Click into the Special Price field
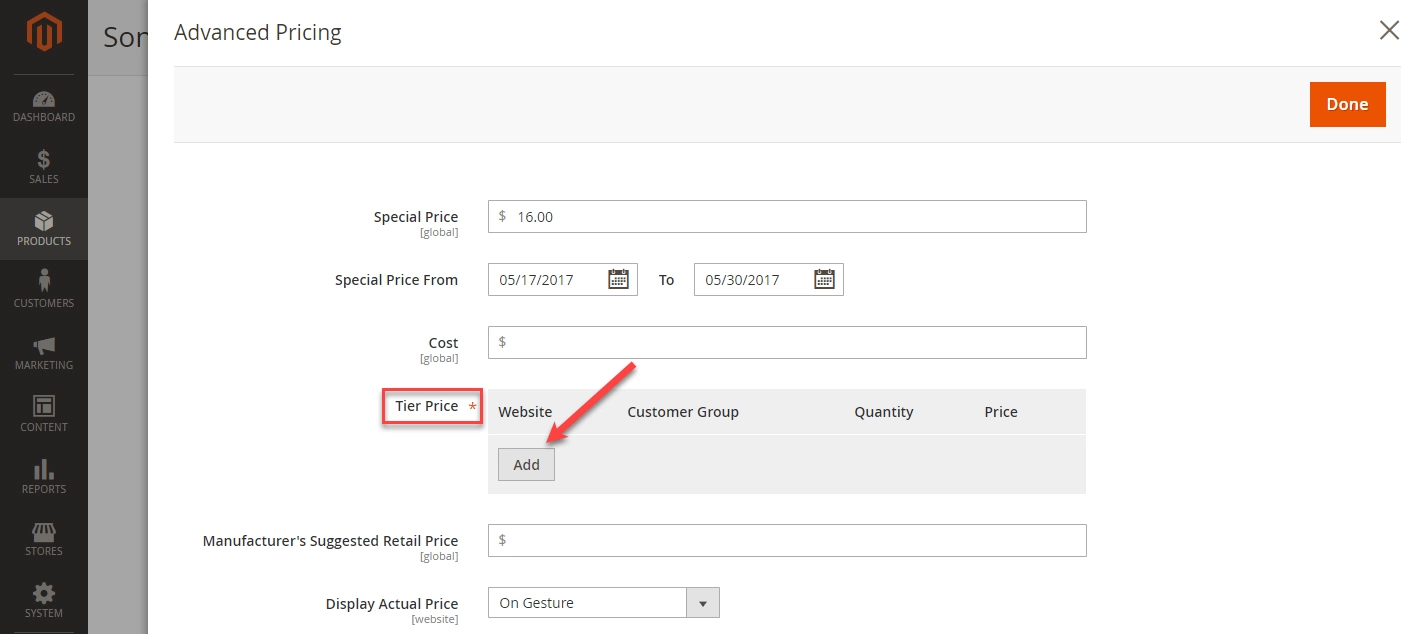This screenshot has height=634, width=1421. point(787,217)
